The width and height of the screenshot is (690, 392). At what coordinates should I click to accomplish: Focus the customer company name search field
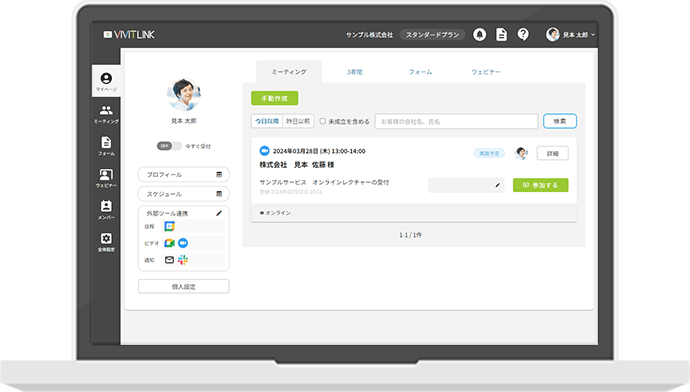pos(456,121)
